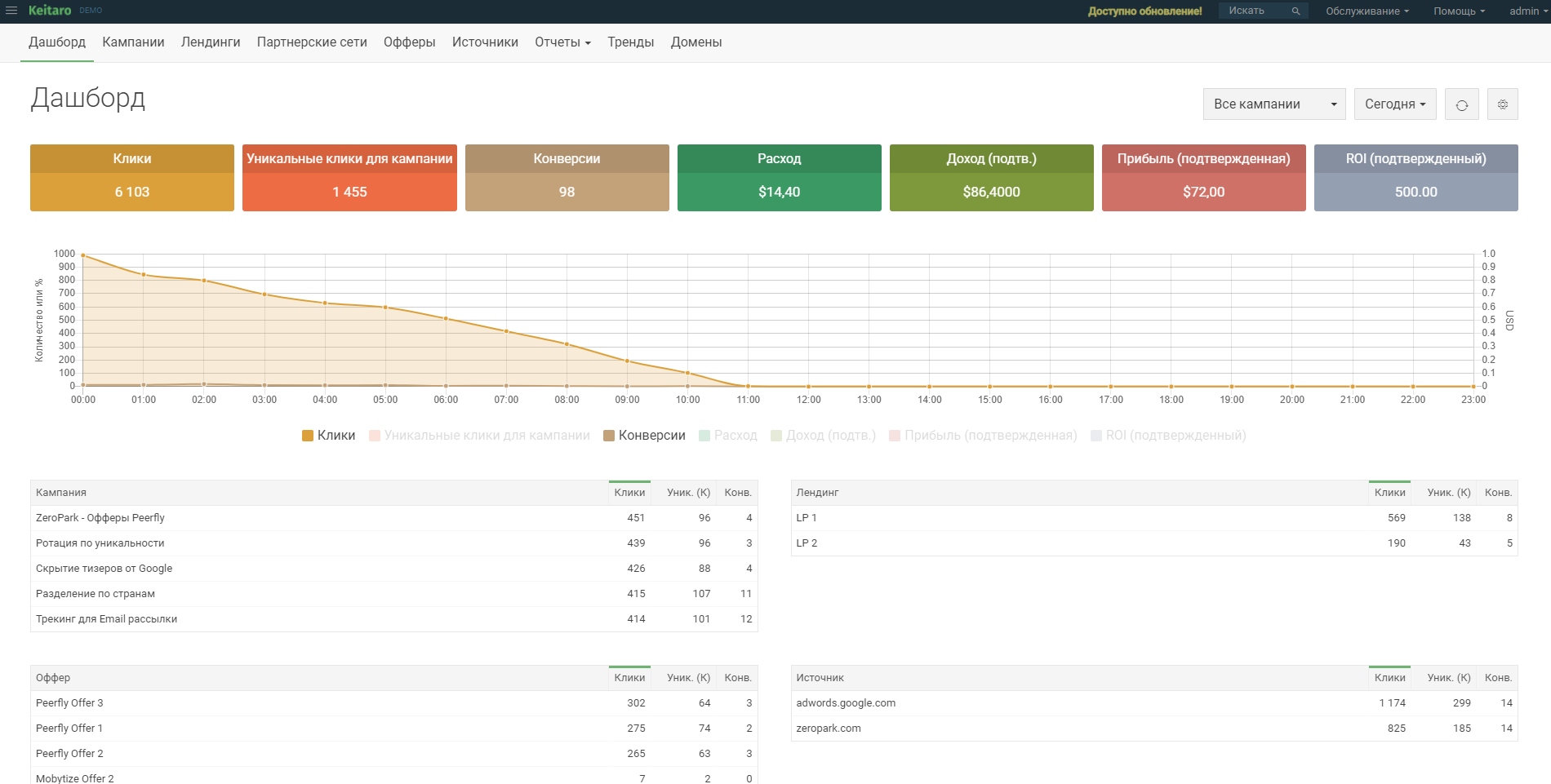
Task: Toggle Доход (подтв.) legend item
Action: [x=823, y=436]
